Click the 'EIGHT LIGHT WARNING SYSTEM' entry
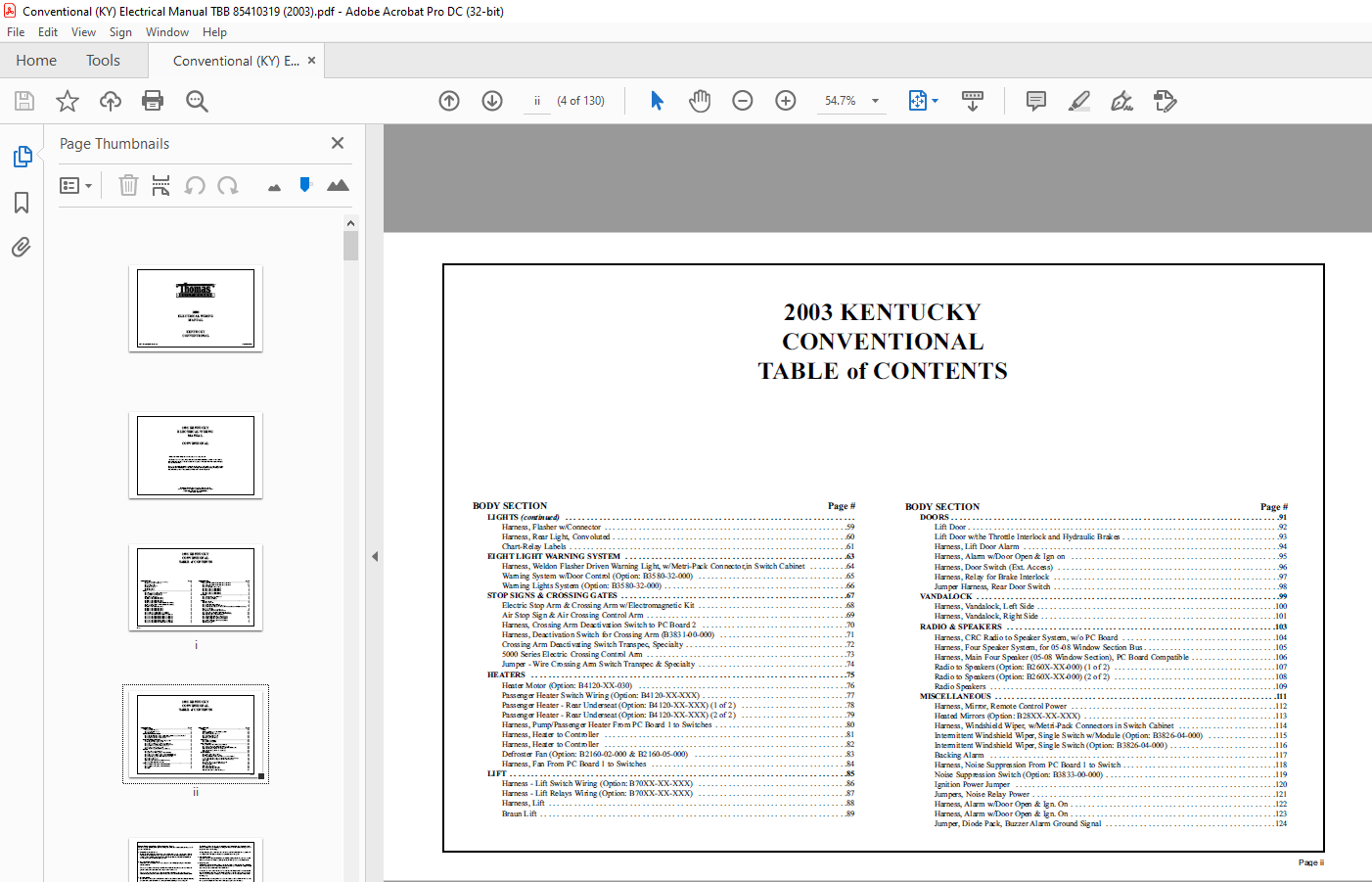The width and height of the screenshot is (1372, 882). point(554,556)
